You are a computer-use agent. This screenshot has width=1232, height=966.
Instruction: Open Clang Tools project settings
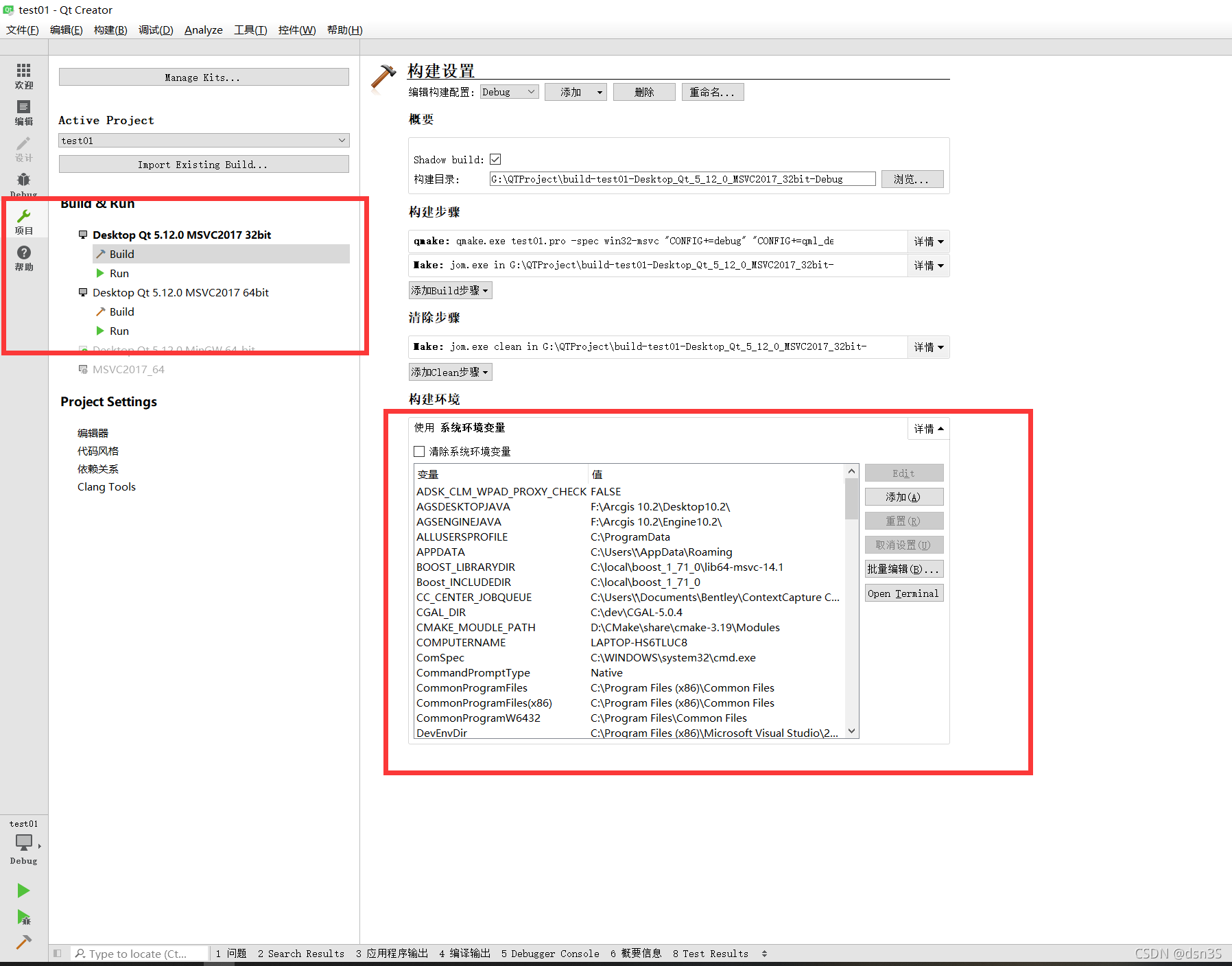[106, 487]
